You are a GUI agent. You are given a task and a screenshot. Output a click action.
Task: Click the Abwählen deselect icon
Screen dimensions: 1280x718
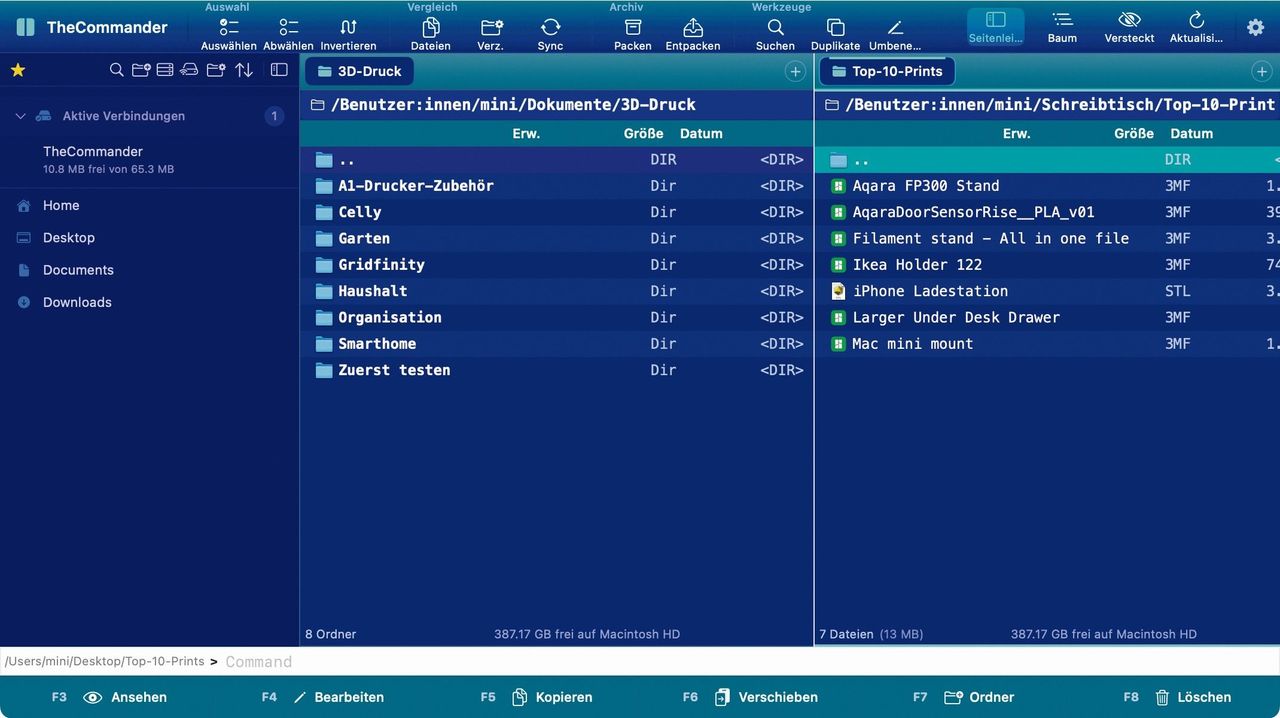[289, 27]
